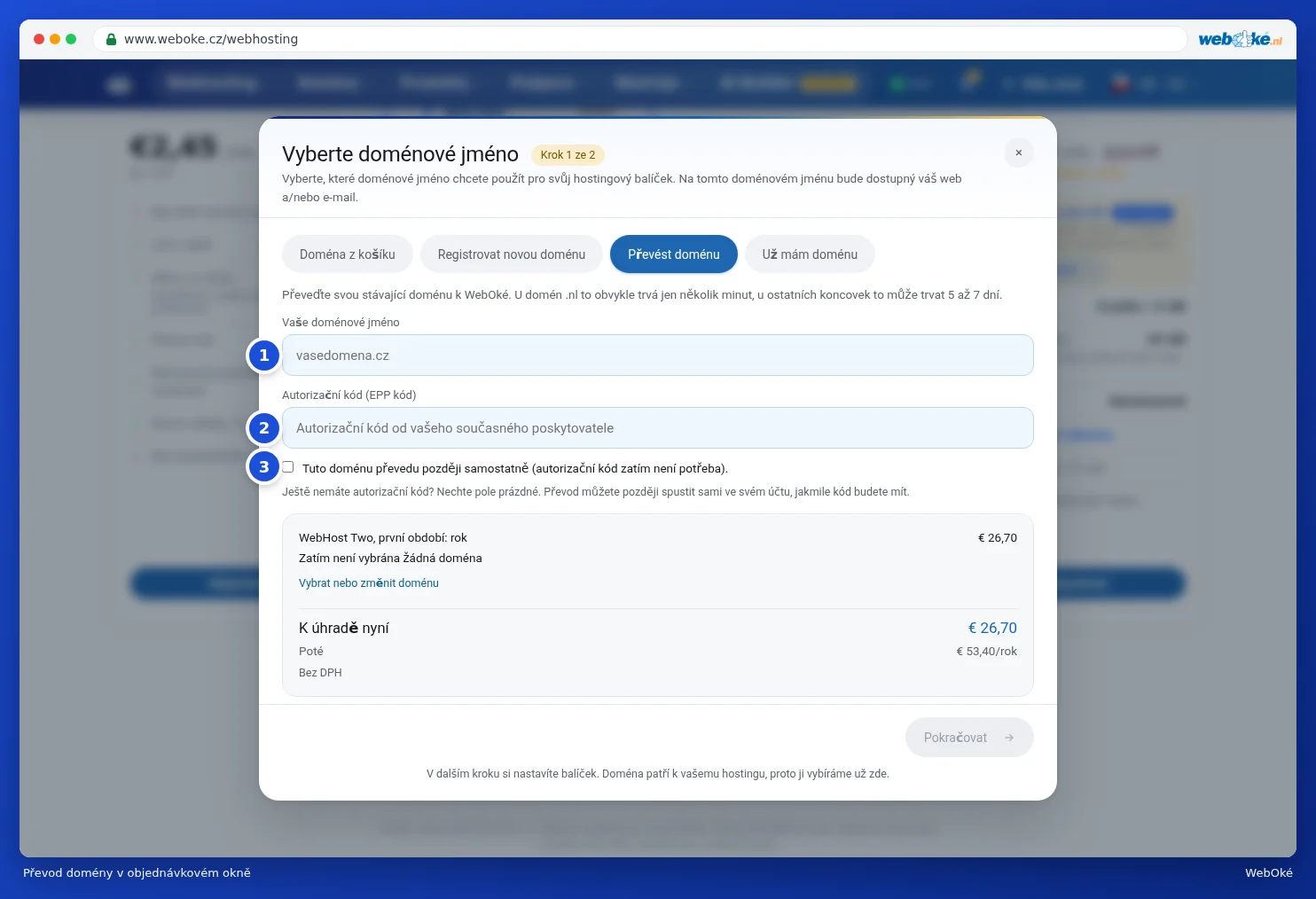This screenshot has height=899, width=1316.
Task: Click the WebOké logo in browser header
Action: [x=1241, y=39]
